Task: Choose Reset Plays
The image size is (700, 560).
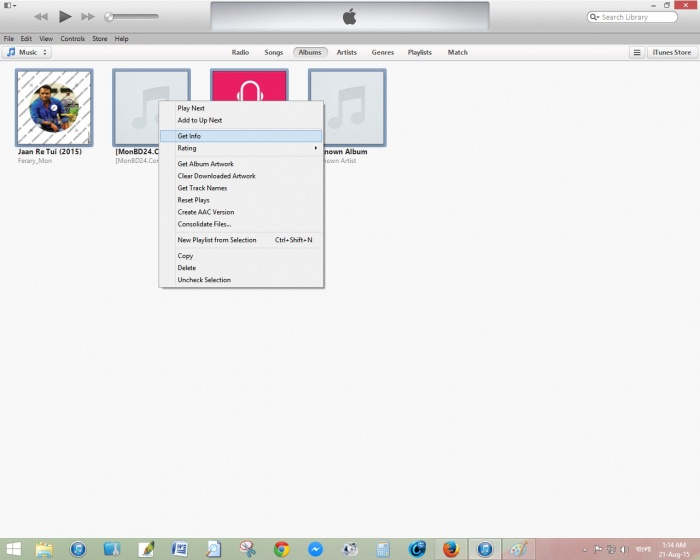Action: 241,200
